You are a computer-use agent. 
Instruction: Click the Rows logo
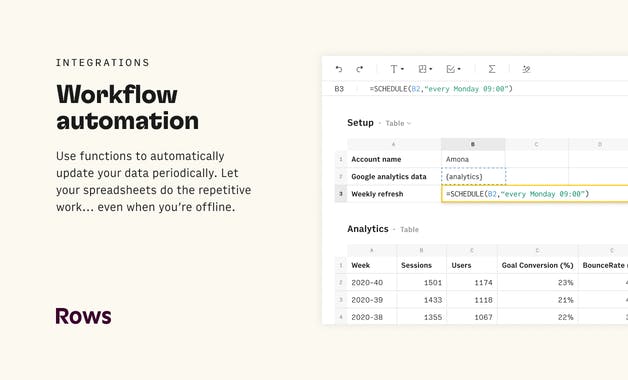coord(83,316)
